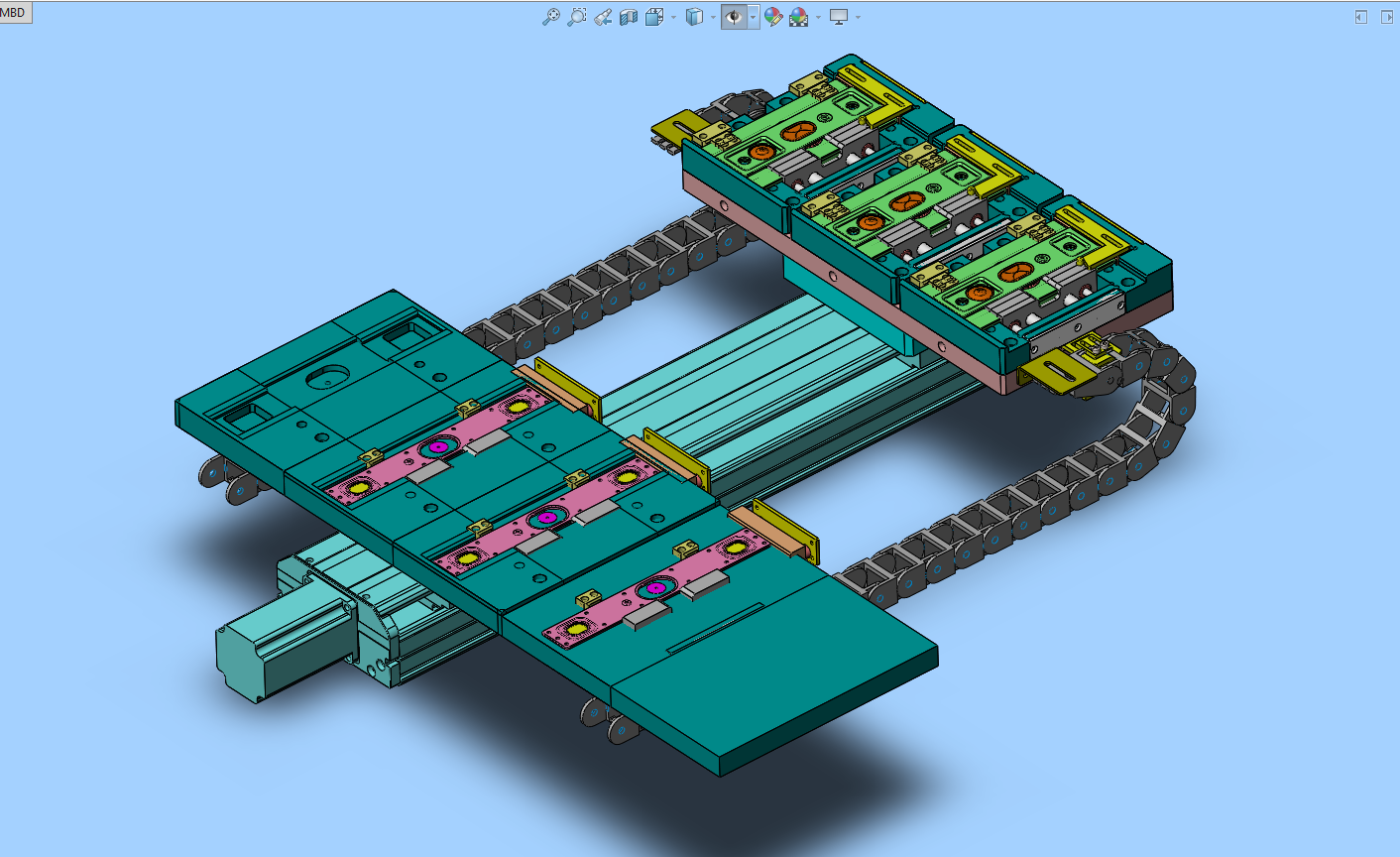Image resolution: width=1400 pixels, height=857 pixels.
Task: Switch to the MBD tab
Action: point(15,13)
